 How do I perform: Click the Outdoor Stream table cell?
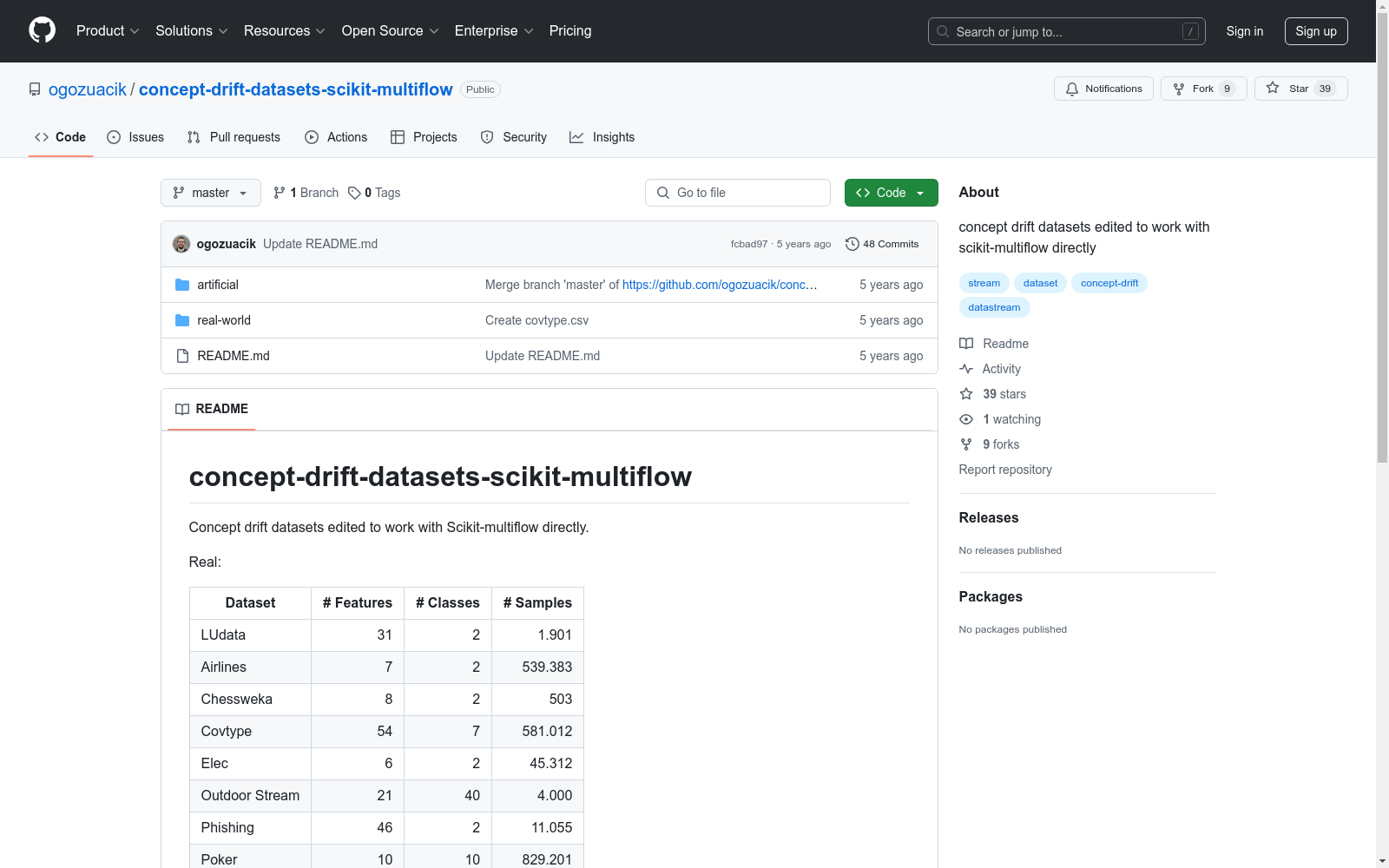[x=250, y=796]
